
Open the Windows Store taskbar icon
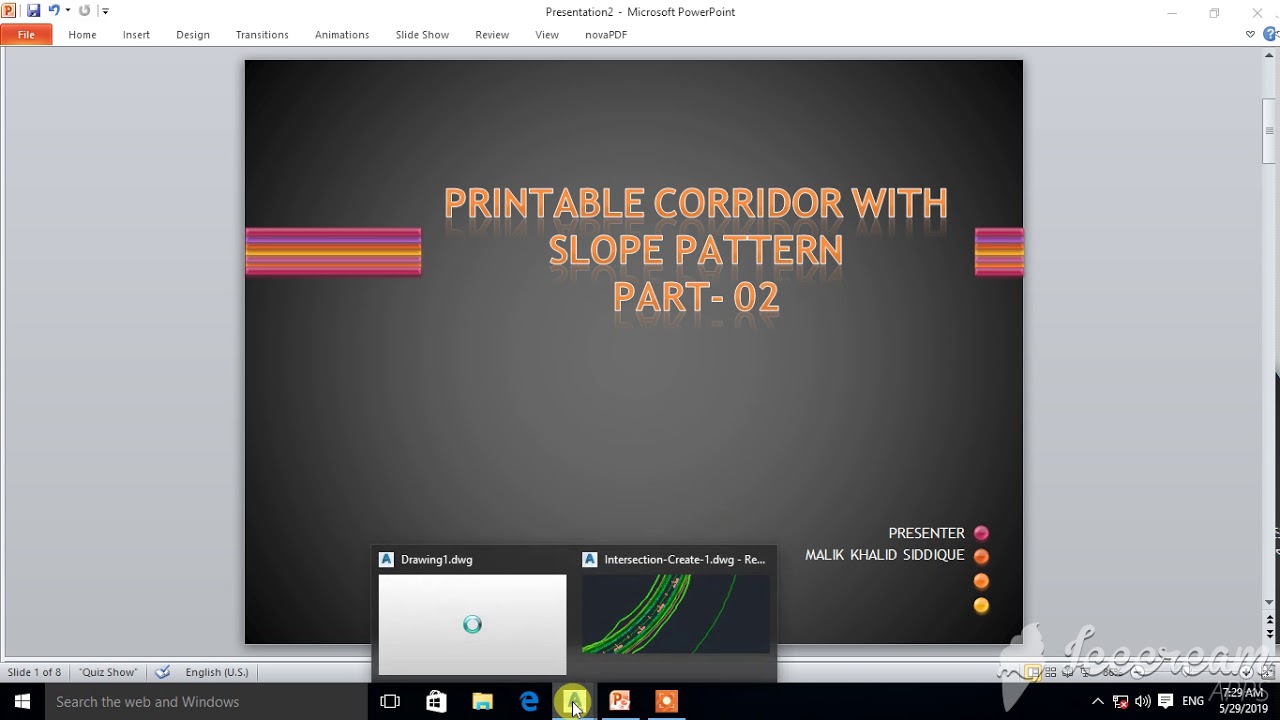coord(436,702)
